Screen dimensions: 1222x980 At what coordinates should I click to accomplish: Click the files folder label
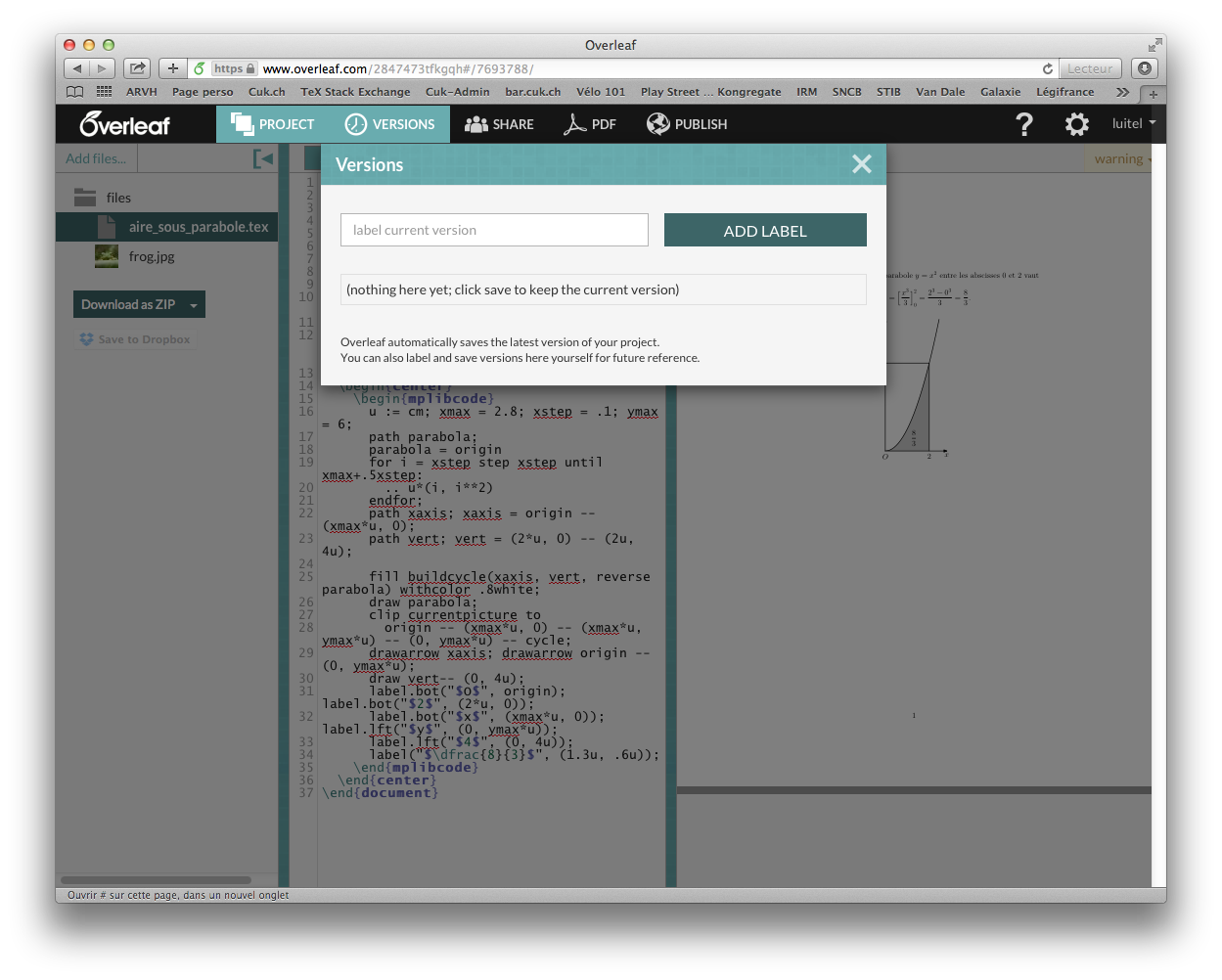coord(118,198)
